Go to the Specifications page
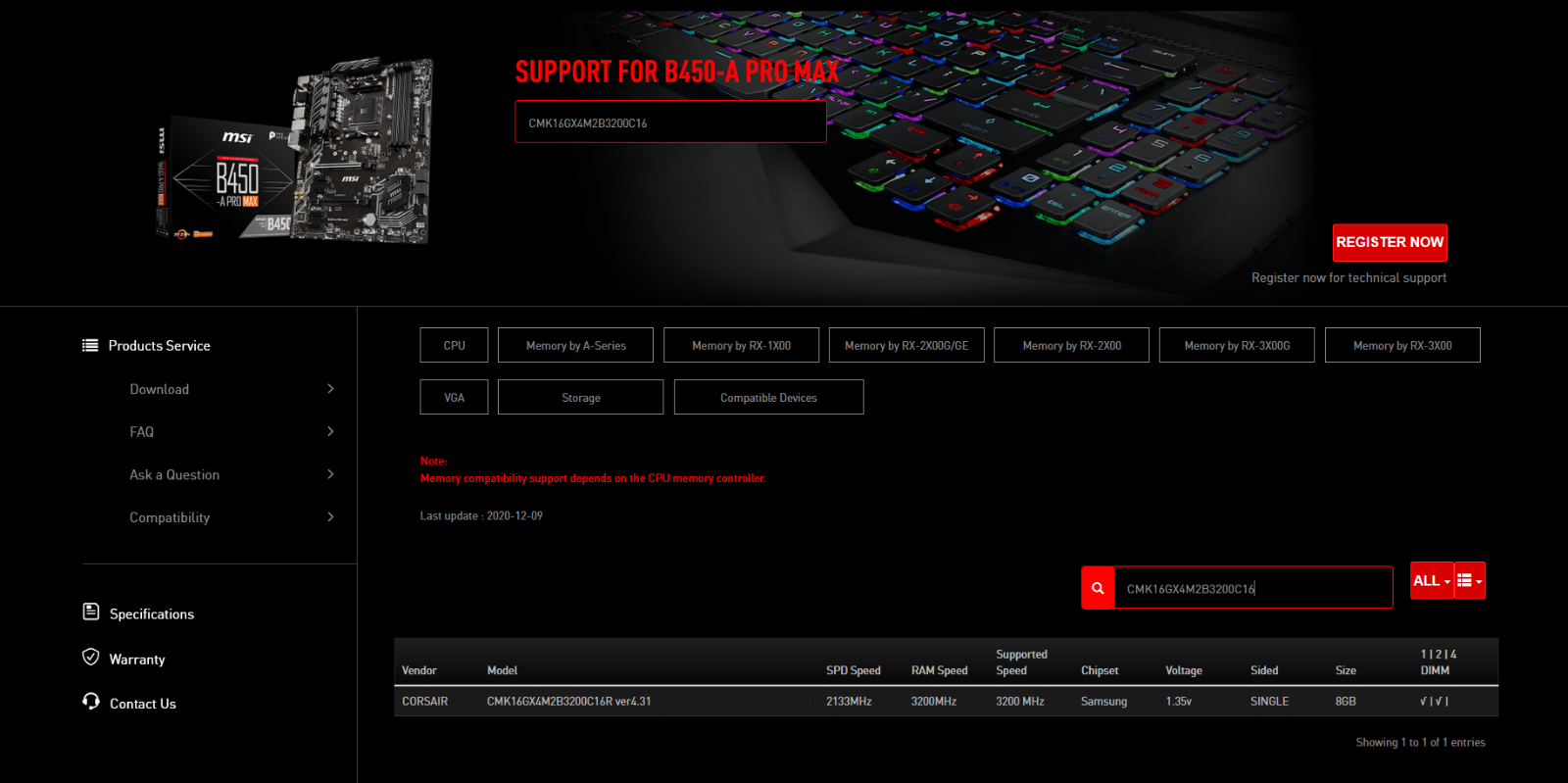The image size is (1568, 783). (x=152, y=613)
